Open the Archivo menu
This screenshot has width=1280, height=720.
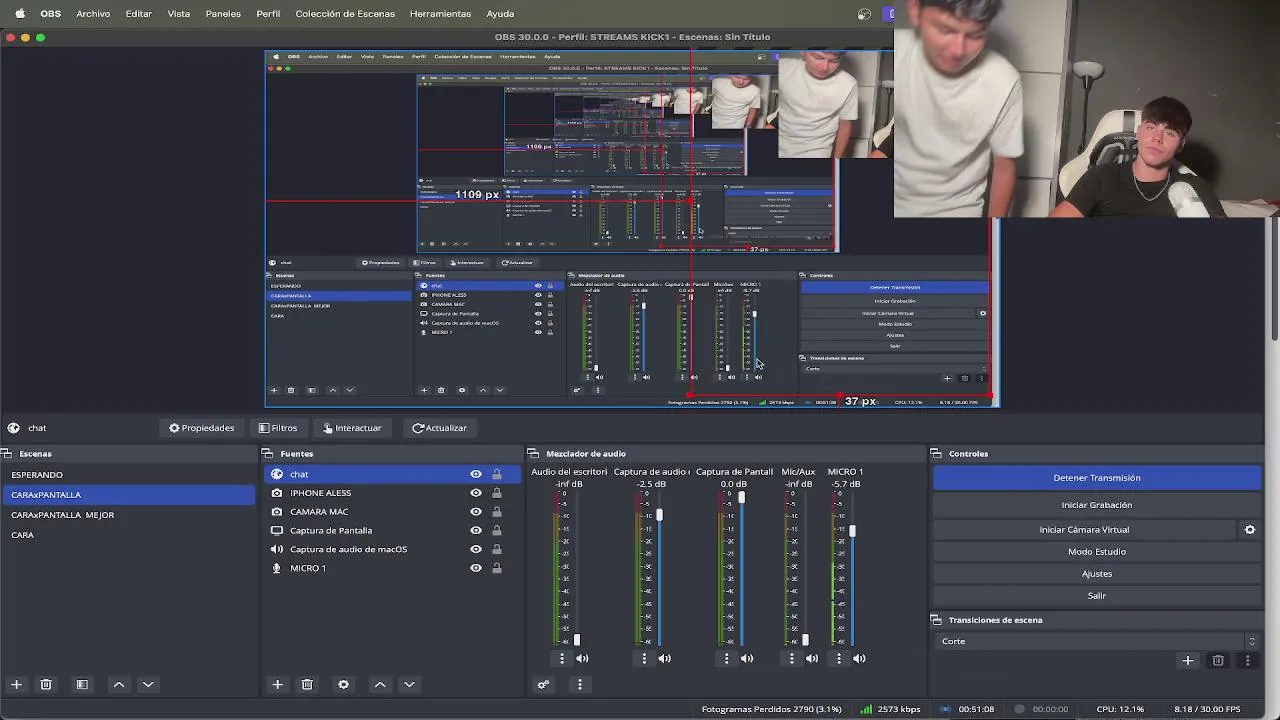[x=93, y=14]
